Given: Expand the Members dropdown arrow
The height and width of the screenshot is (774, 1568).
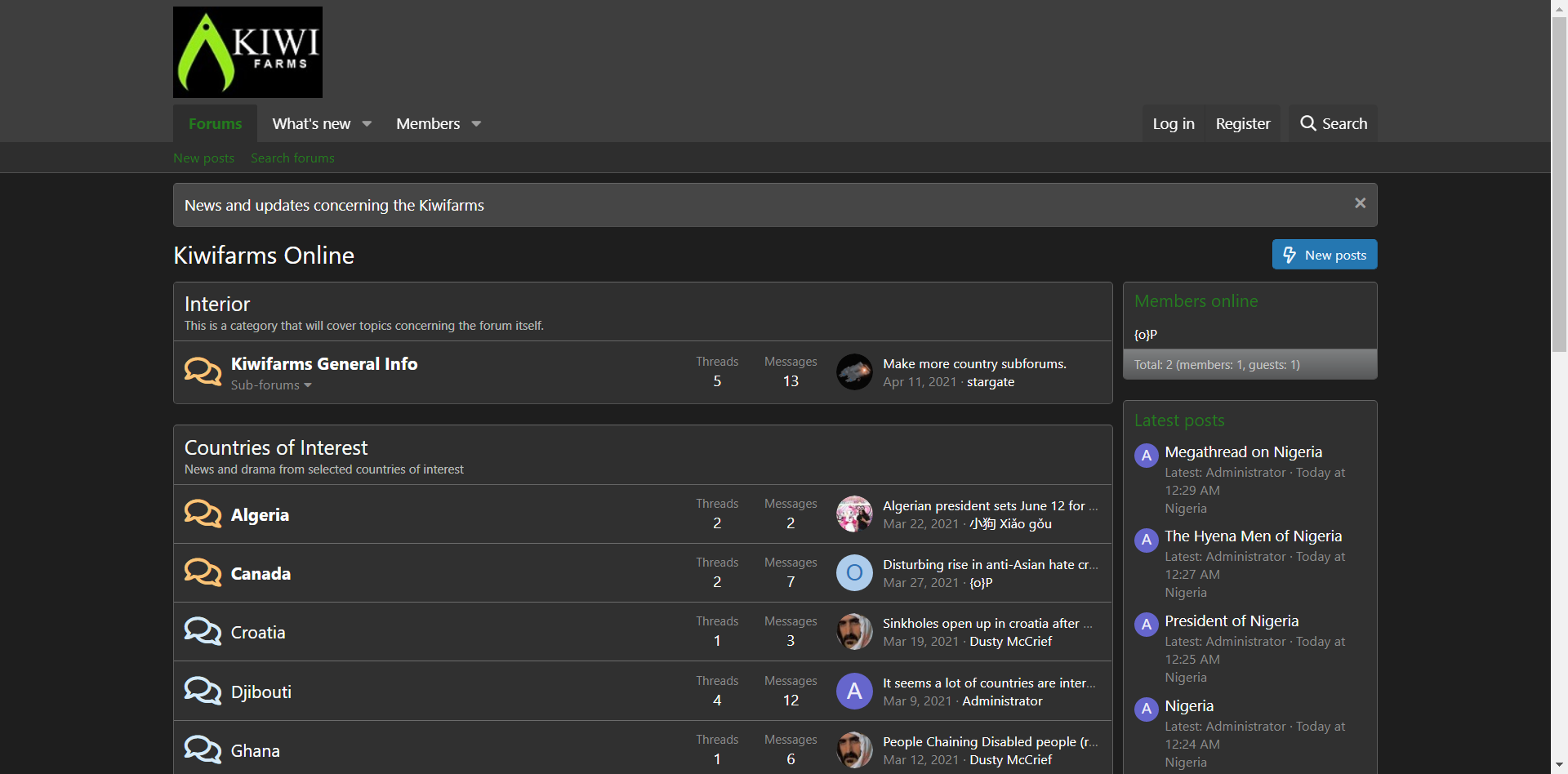Looking at the screenshot, I should [x=476, y=124].
